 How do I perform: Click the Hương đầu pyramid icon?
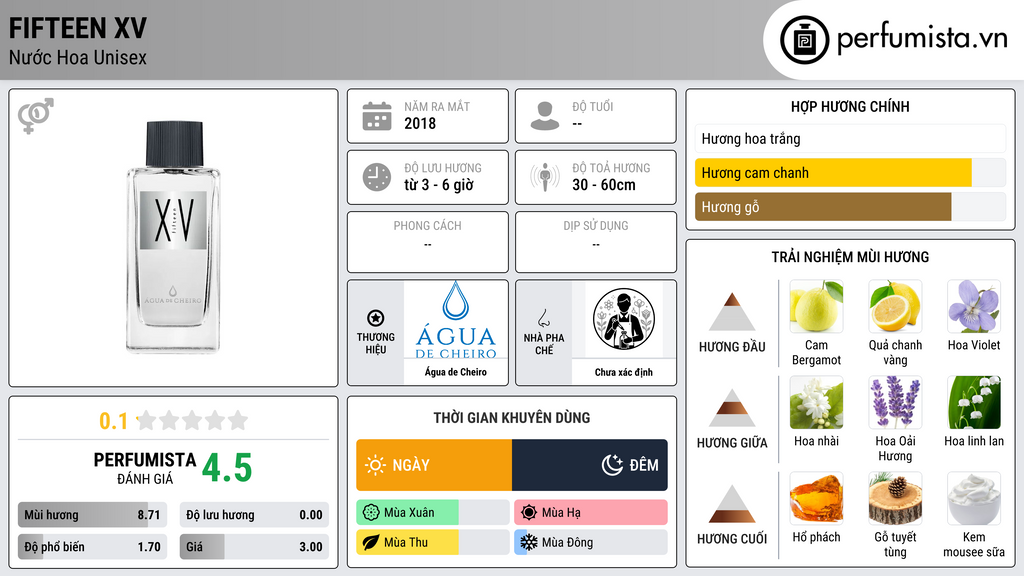click(x=732, y=312)
